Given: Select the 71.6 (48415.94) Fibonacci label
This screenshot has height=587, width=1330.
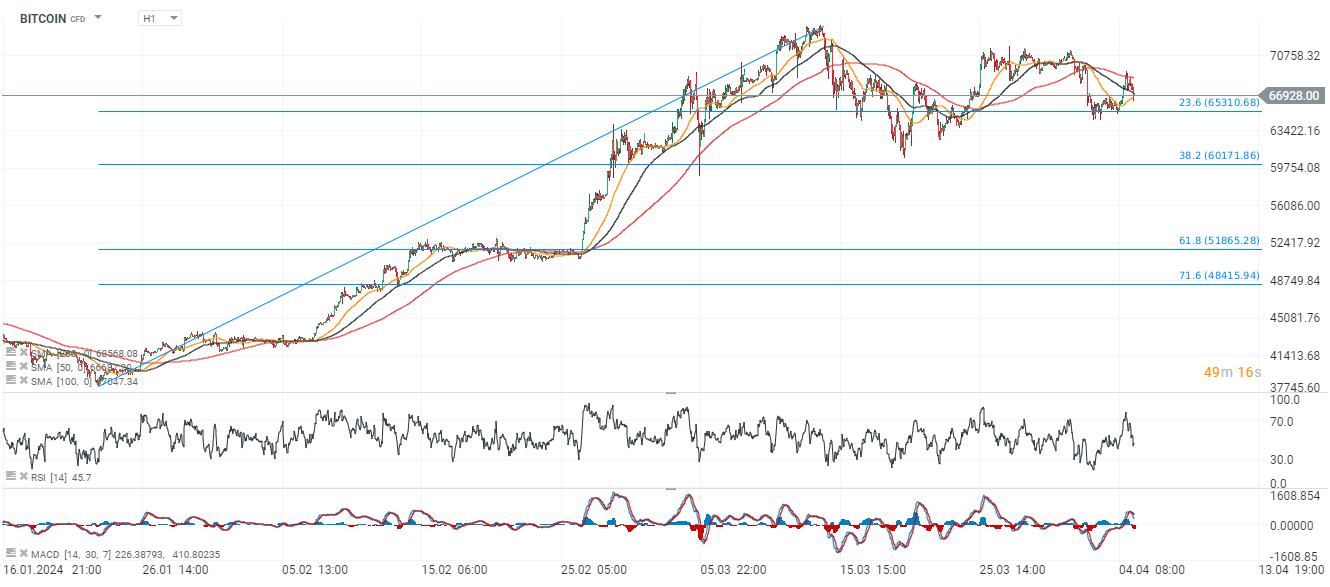Looking at the screenshot, I should [1219, 276].
